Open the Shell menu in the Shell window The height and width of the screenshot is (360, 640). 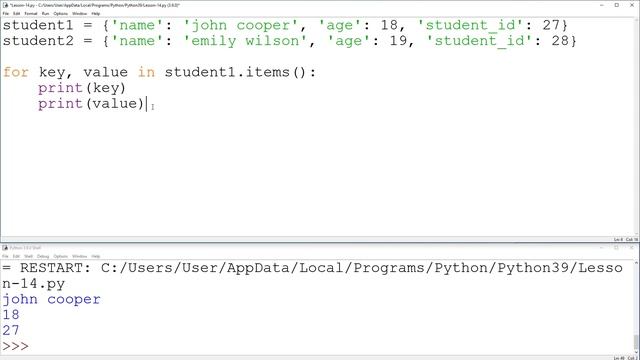pos(28,256)
